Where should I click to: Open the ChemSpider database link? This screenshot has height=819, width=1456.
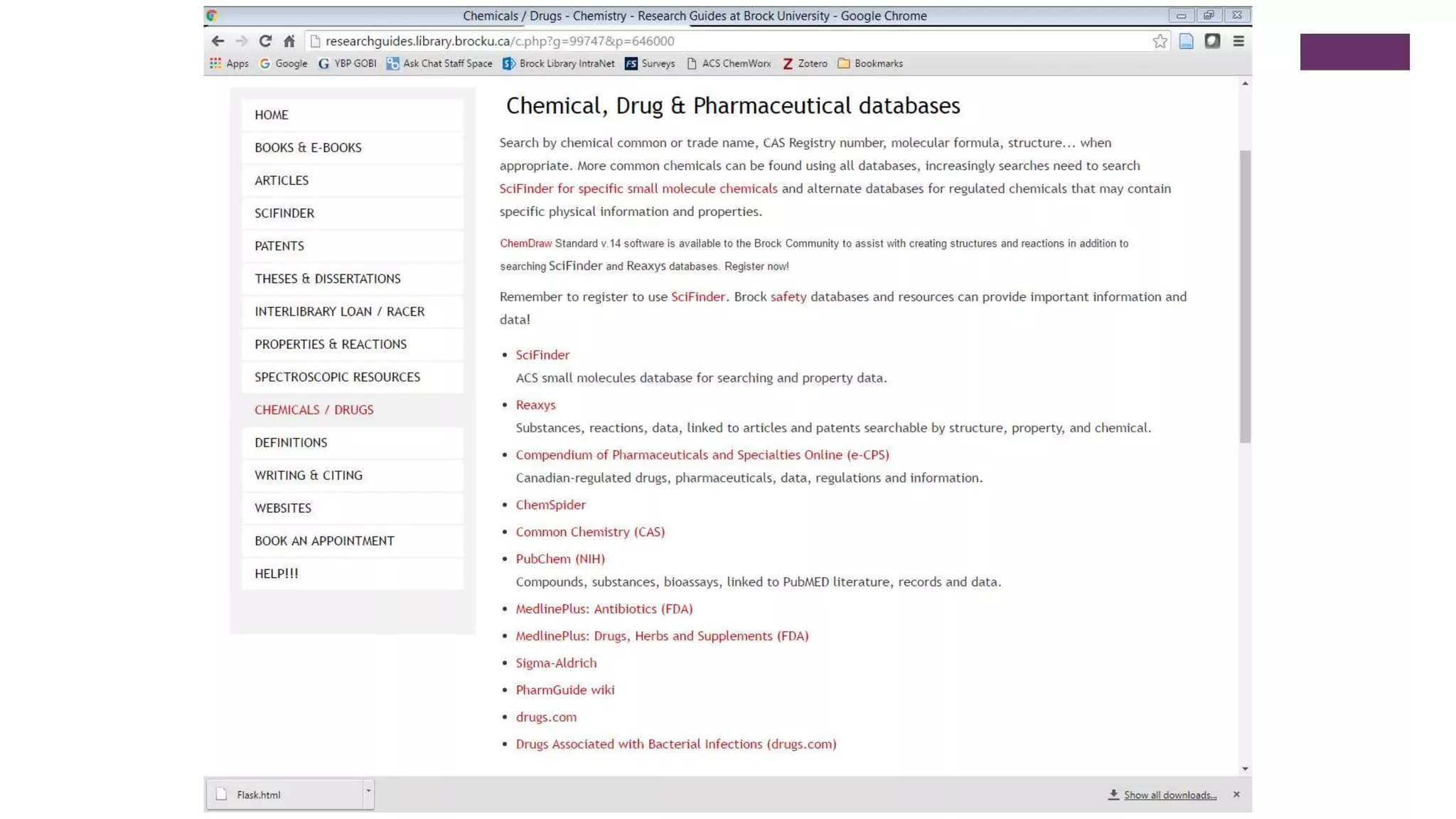tap(550, 505)
